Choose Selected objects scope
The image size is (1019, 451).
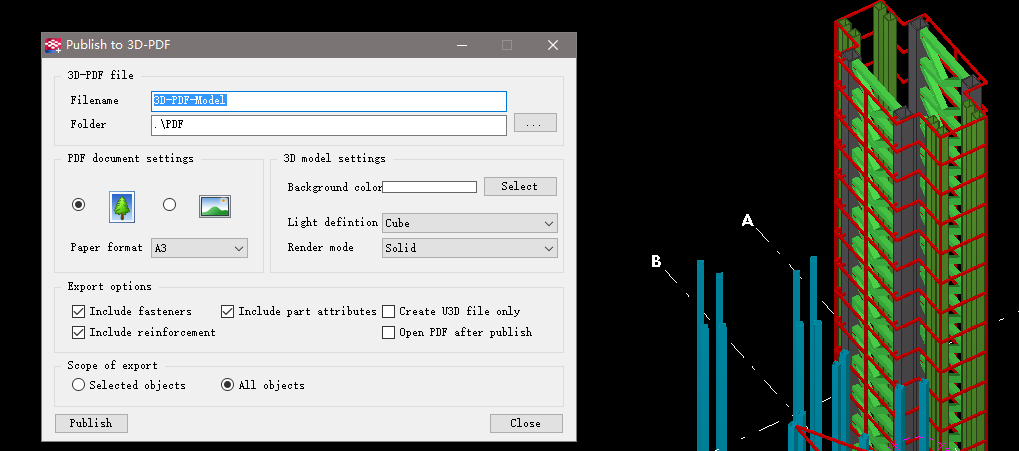click(79, 385)
